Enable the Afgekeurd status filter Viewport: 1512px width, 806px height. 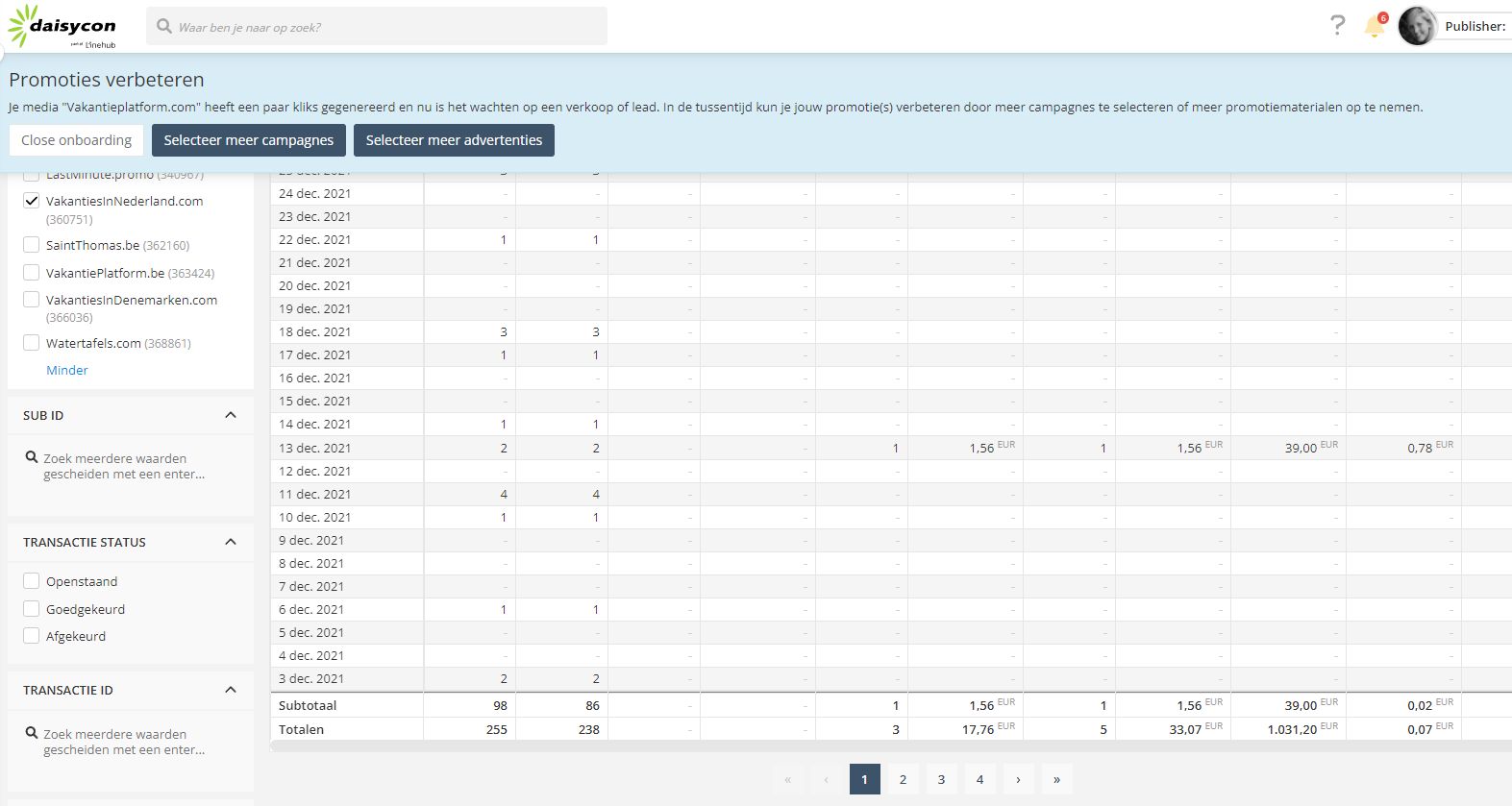(x=32, y=636)
